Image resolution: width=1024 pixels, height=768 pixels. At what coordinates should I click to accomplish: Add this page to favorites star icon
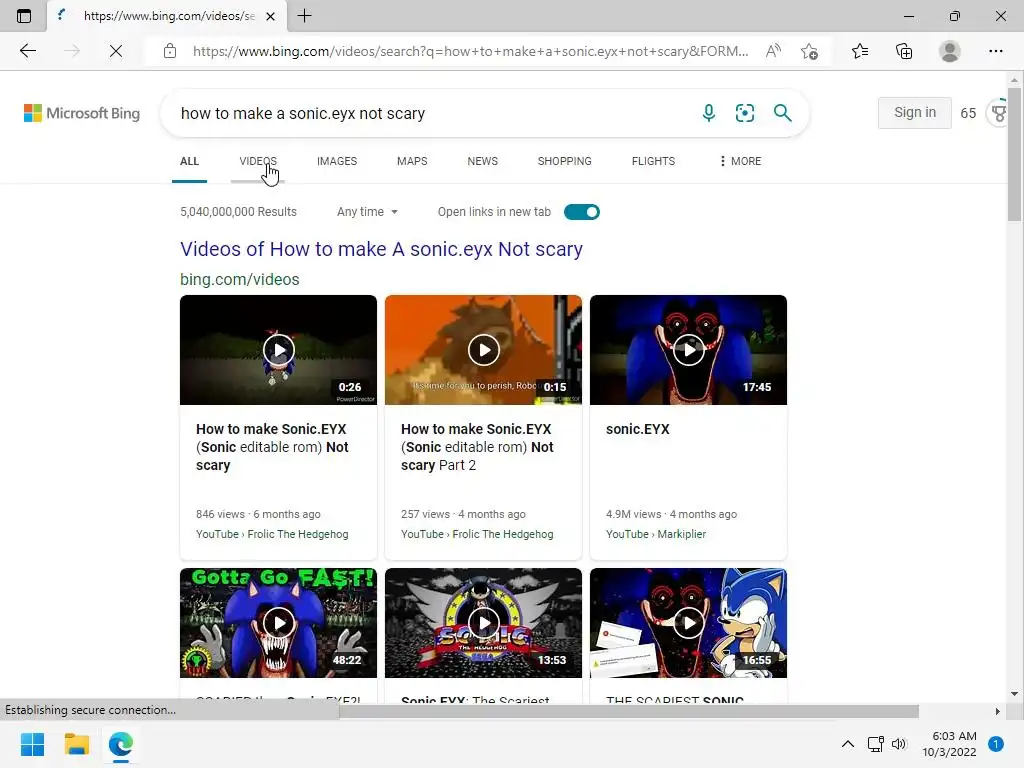810,51
